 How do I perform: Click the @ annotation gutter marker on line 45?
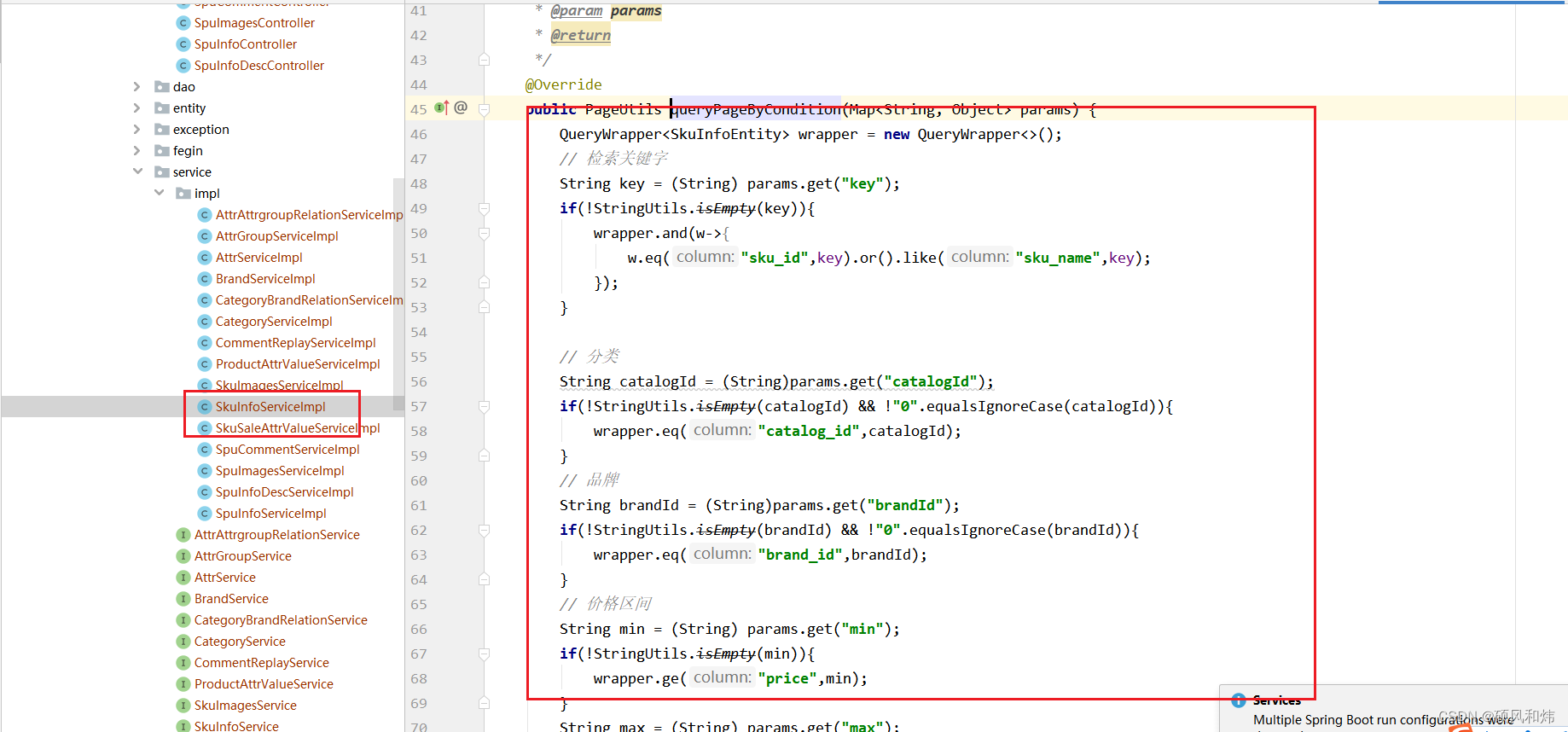pos(461,107)
